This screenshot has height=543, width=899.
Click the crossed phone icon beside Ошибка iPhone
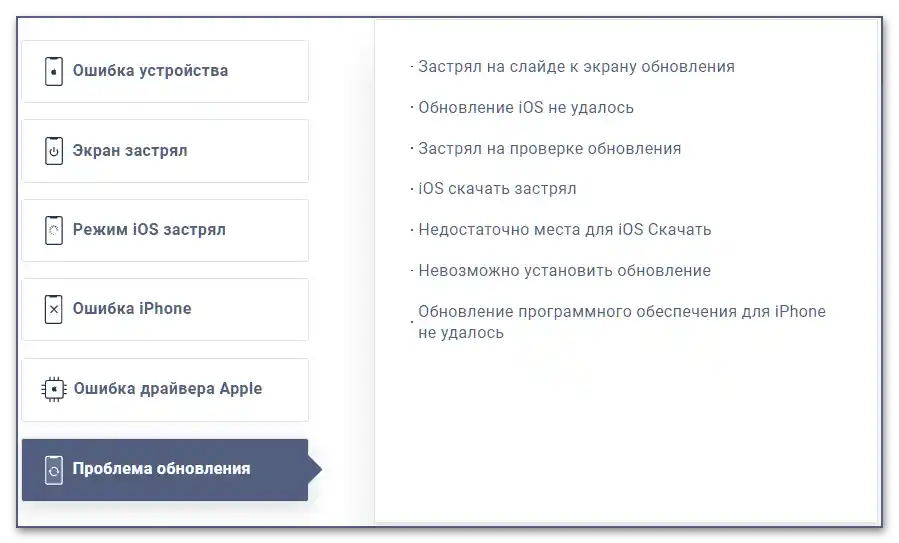54,310
